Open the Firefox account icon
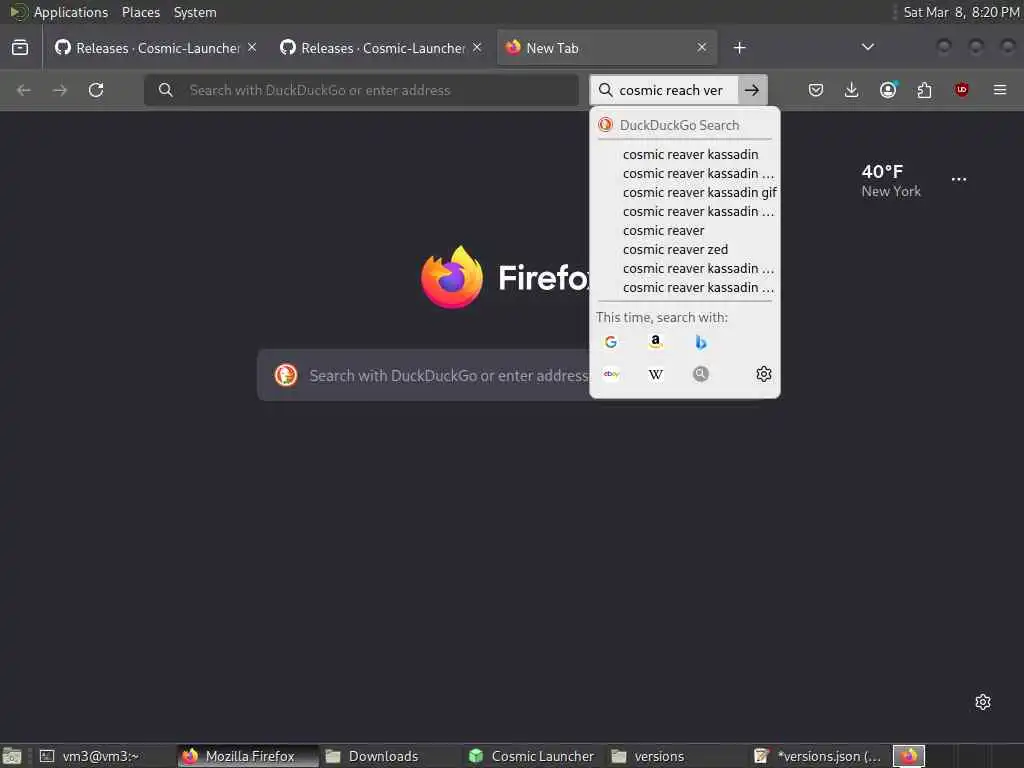The width and height of the screenshot is (1024, 768). [888, 90]
